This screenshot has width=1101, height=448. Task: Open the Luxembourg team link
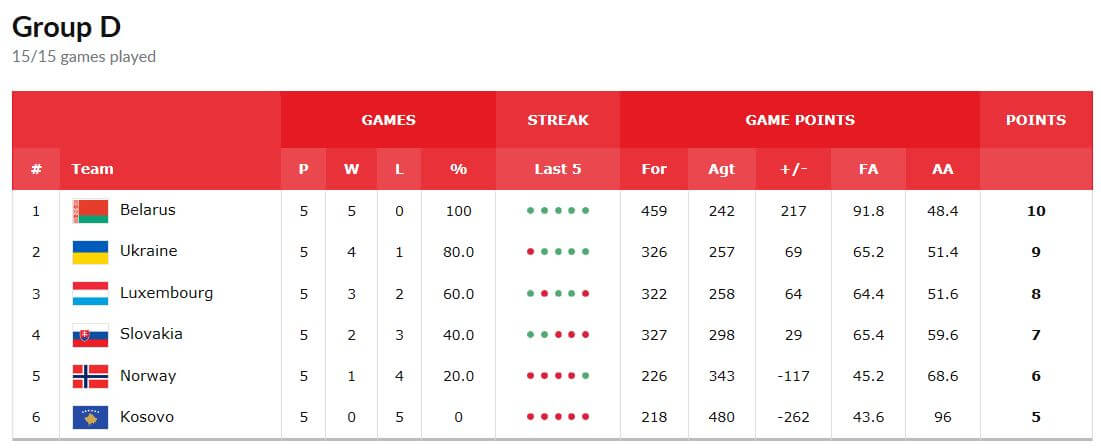(166, 293)
